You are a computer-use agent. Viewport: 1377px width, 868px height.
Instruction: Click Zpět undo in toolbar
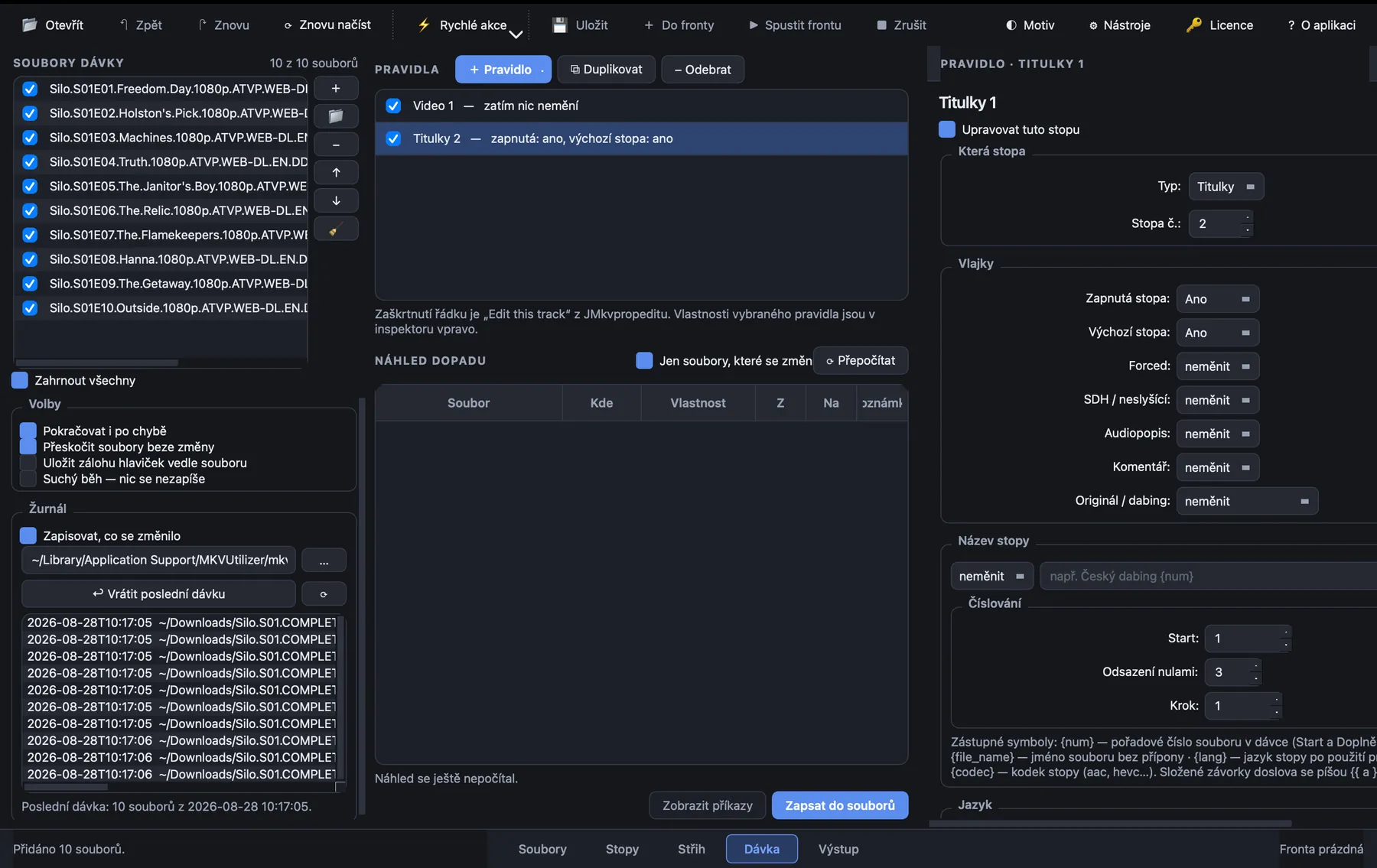click(x=141, y=24)
